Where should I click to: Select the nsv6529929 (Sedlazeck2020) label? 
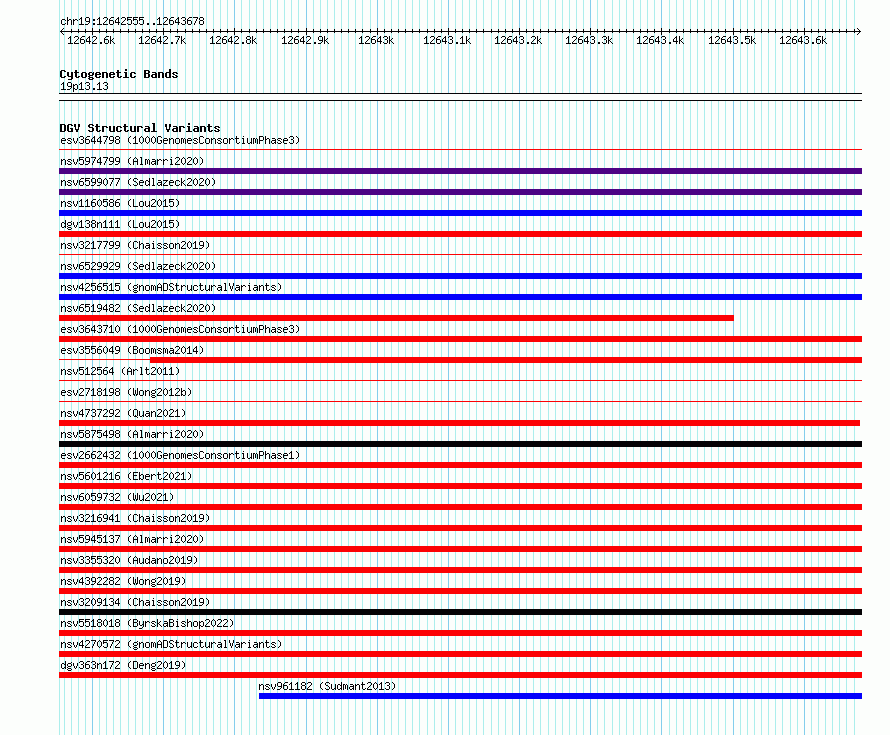(x=138, y=266)
